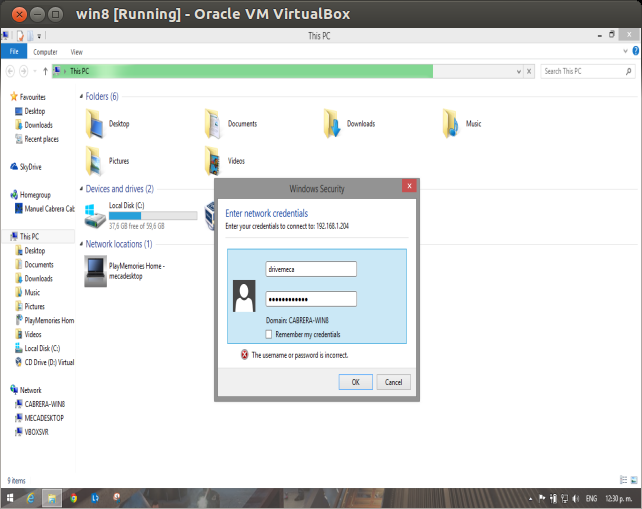The width and height of the screenshot is (642, 509).
Task: Select CABRERA-WIN8 under Network
Action: pos(40,404)
